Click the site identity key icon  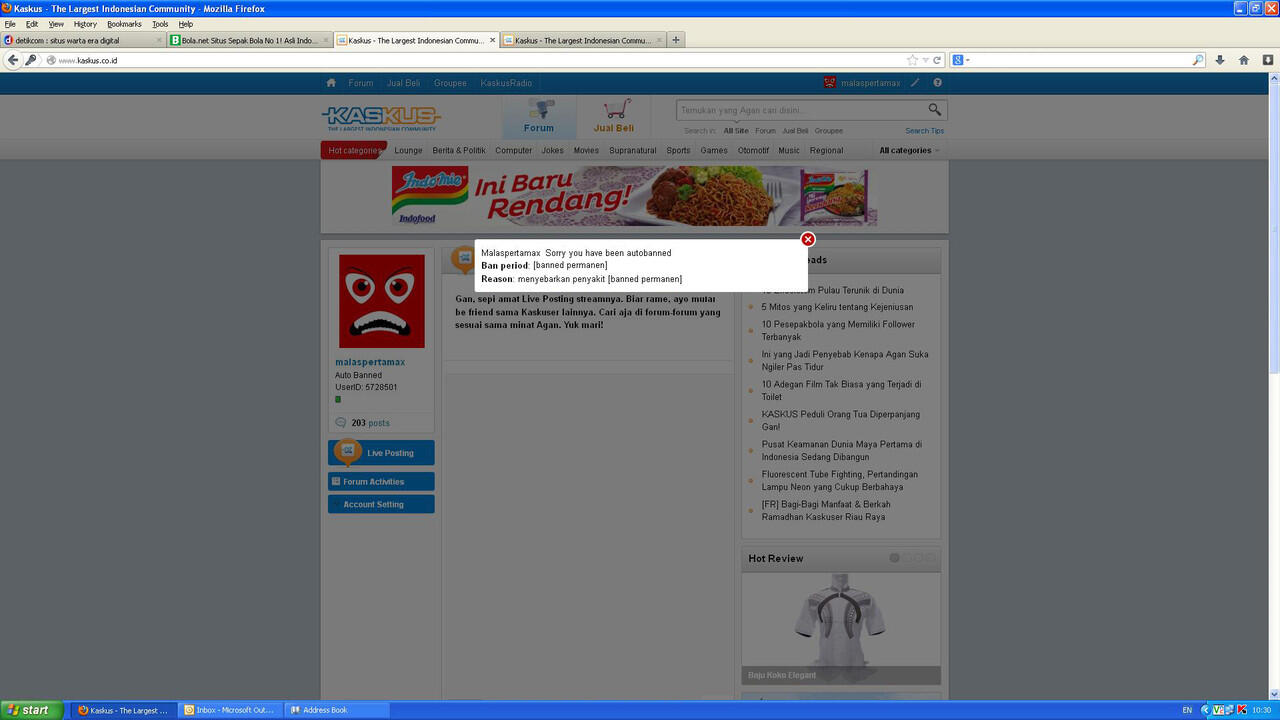[x=31, y=60]
